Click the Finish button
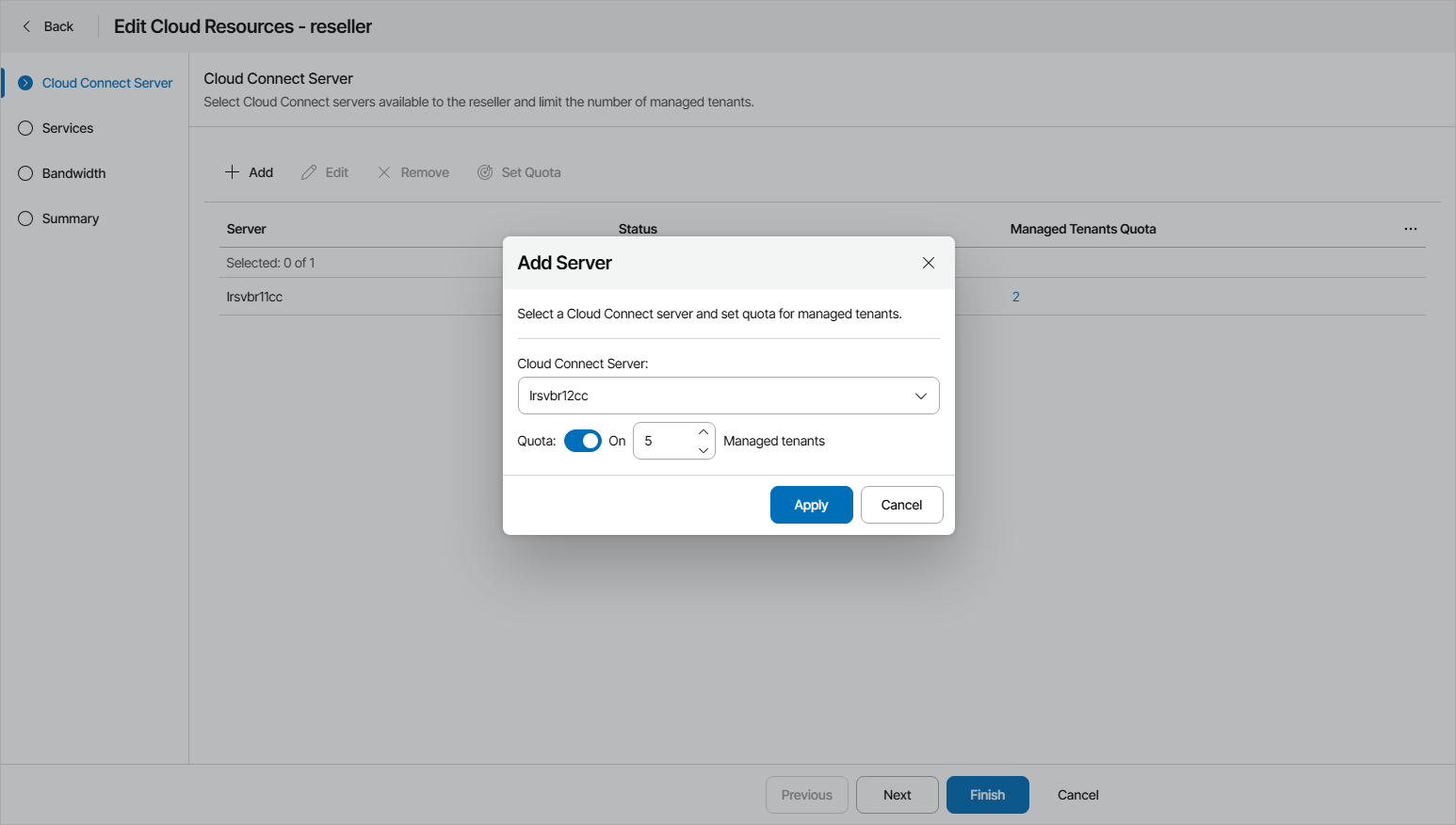 pyautogui.click(x=987, y=795)
